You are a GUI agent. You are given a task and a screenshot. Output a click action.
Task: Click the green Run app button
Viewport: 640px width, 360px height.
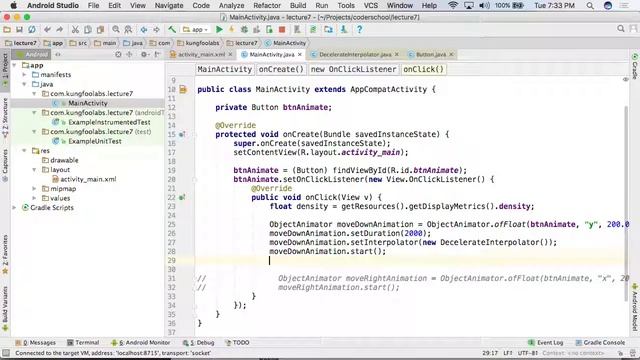pyautogui.click(x=219, y=29)
